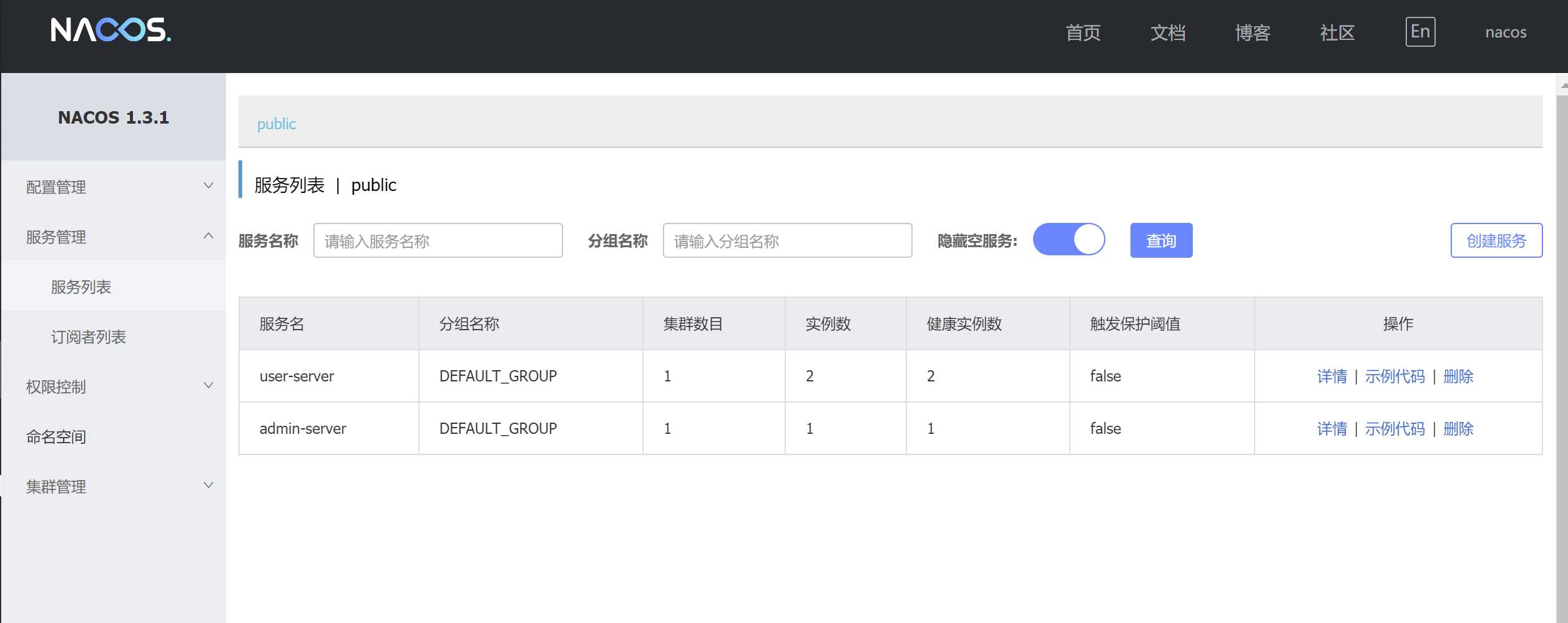Open 集群管理 in the sidebar
The image size is (1568, 623).
pyautogui.click(x=113, y=486)
